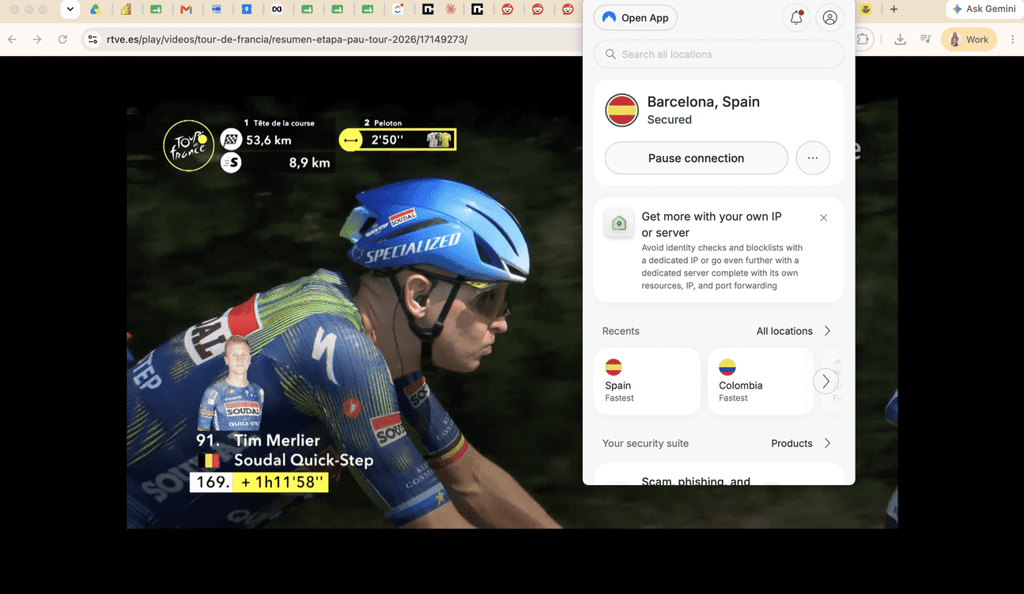
Task: Click 'Get more with your own IP' title
Action: 711,224
